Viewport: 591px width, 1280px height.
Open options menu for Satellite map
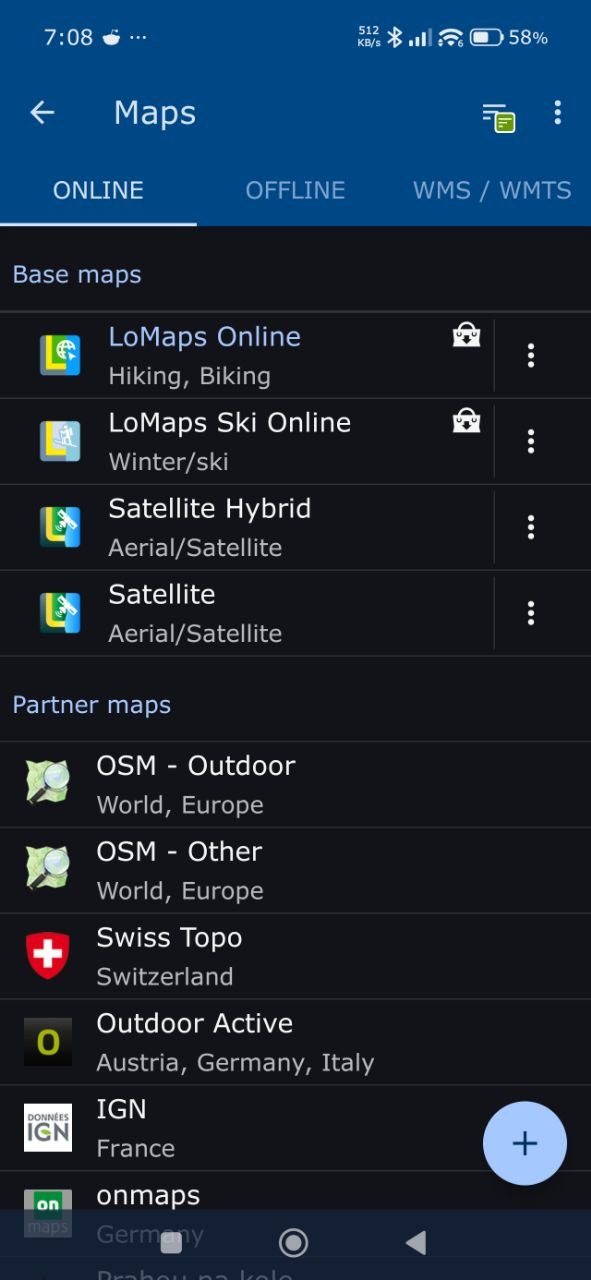pyautogui.click(x=531, y=613)
